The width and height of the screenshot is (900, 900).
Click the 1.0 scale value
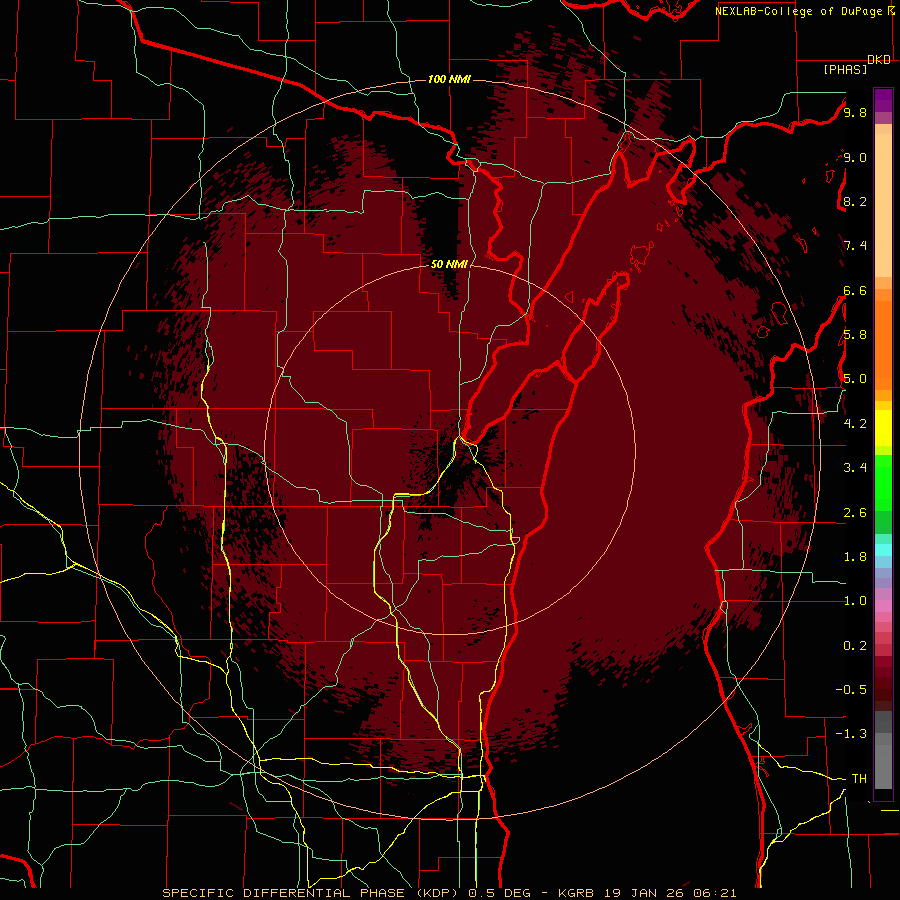pyautogui.click(x=855, y=601)
